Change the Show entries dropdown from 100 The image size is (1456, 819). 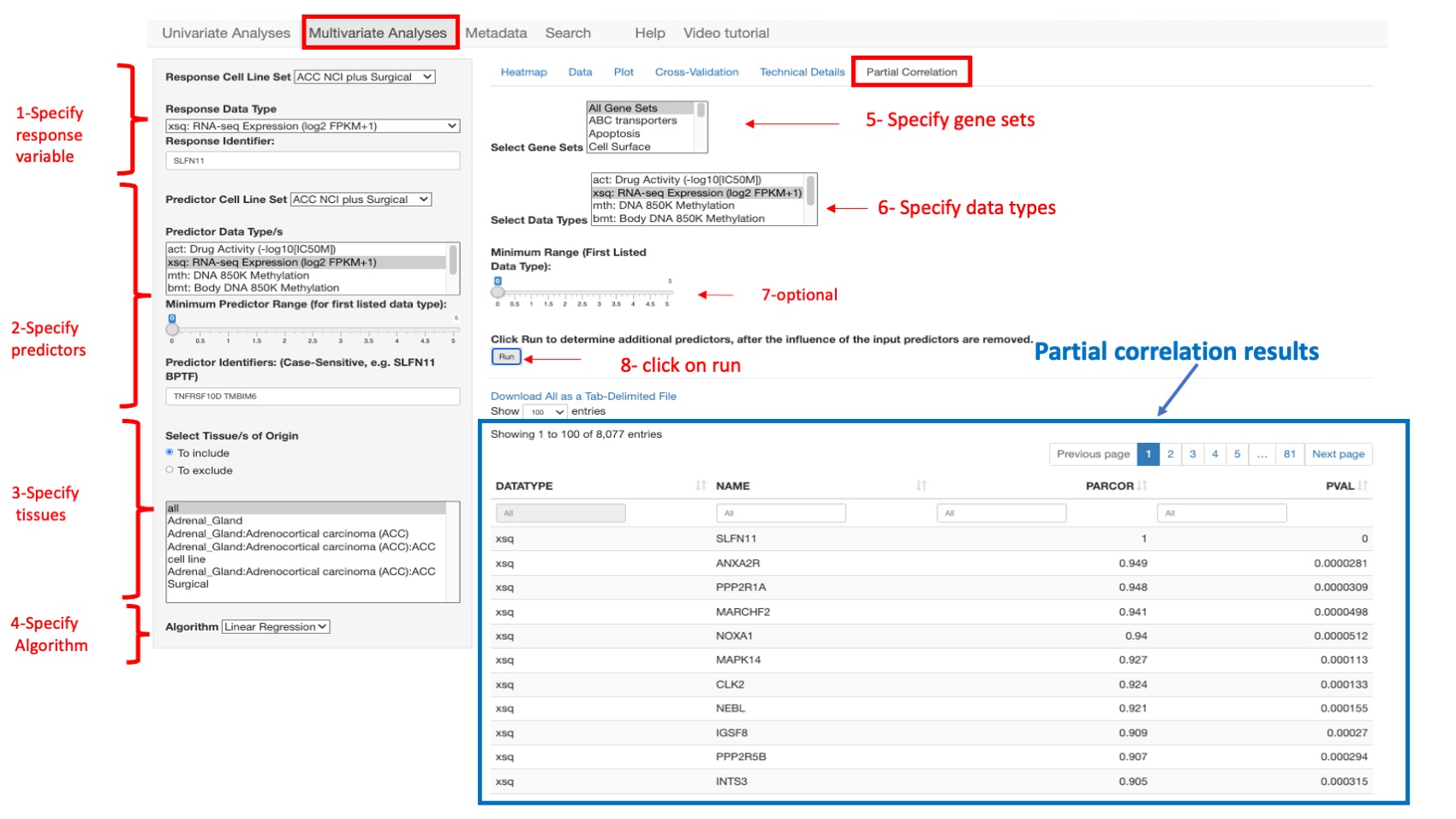tap(546, 411)
